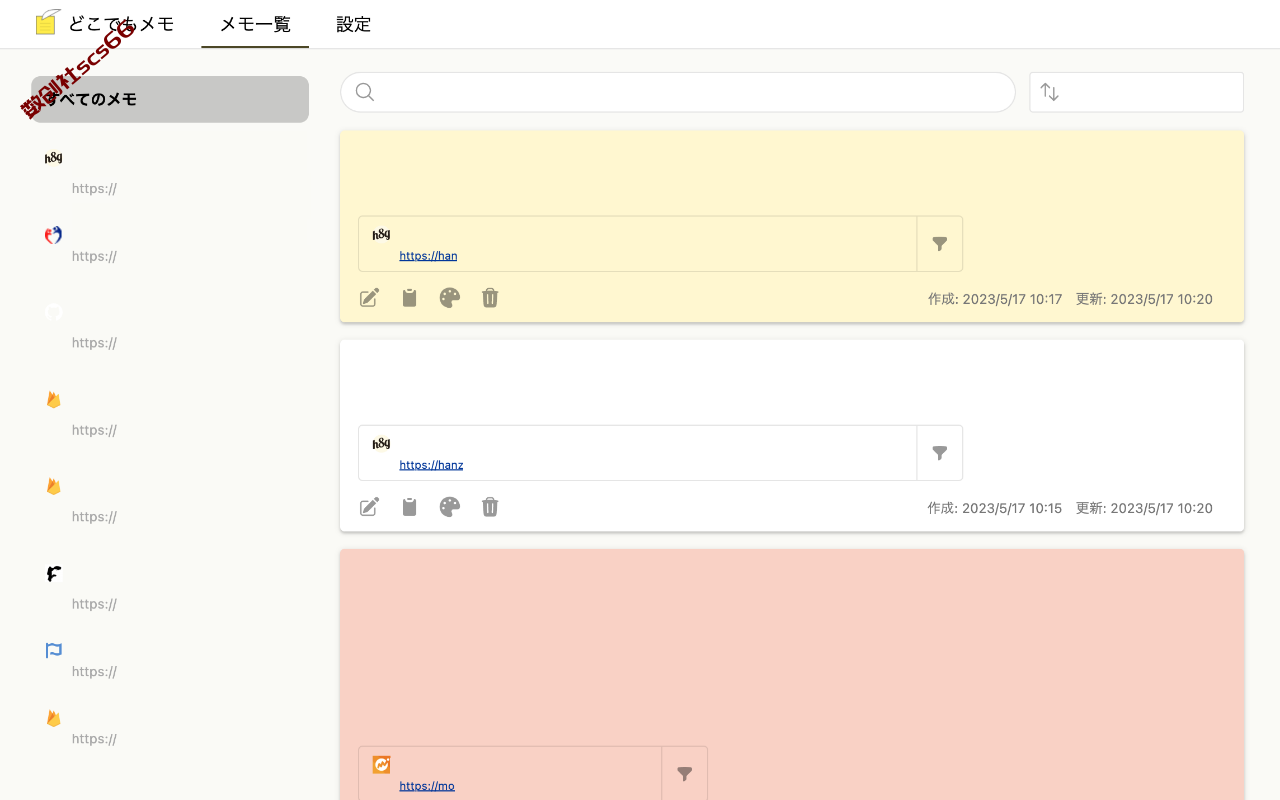1280x800 pixels.
Task: Click the yellow memo text area
Action: pyautogui.click(x=792, y=173)
